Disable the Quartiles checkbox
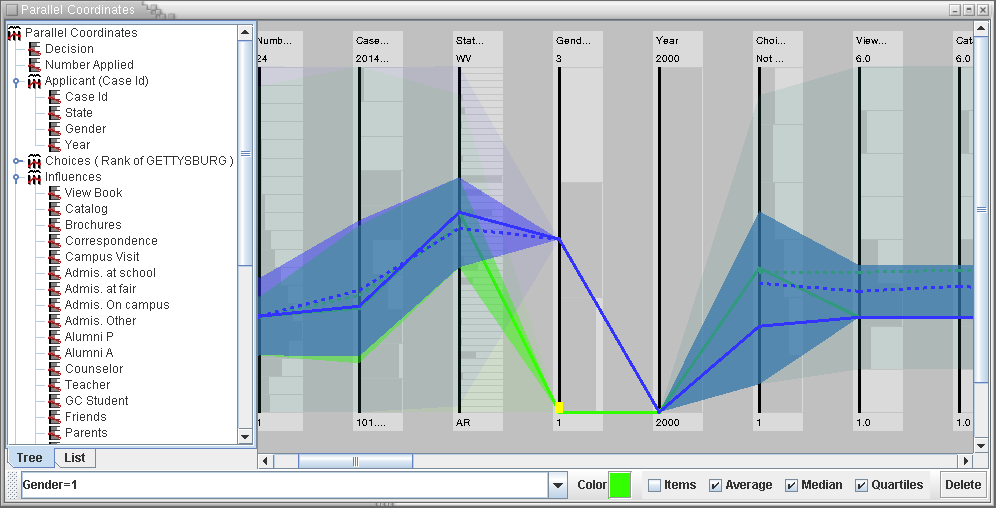Screen dimensions: 996x508 (861, 485)
